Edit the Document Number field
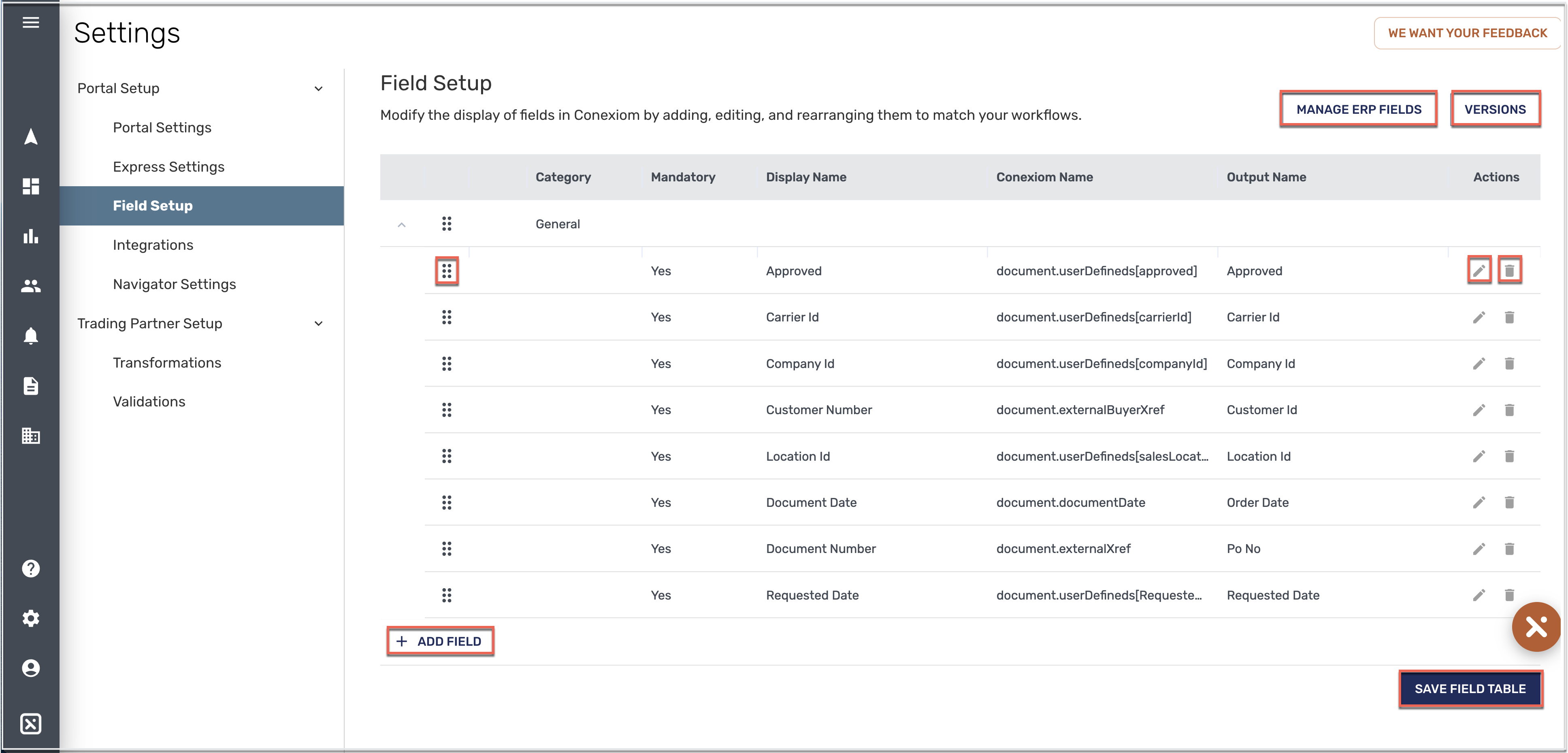 click(1479, 549)
